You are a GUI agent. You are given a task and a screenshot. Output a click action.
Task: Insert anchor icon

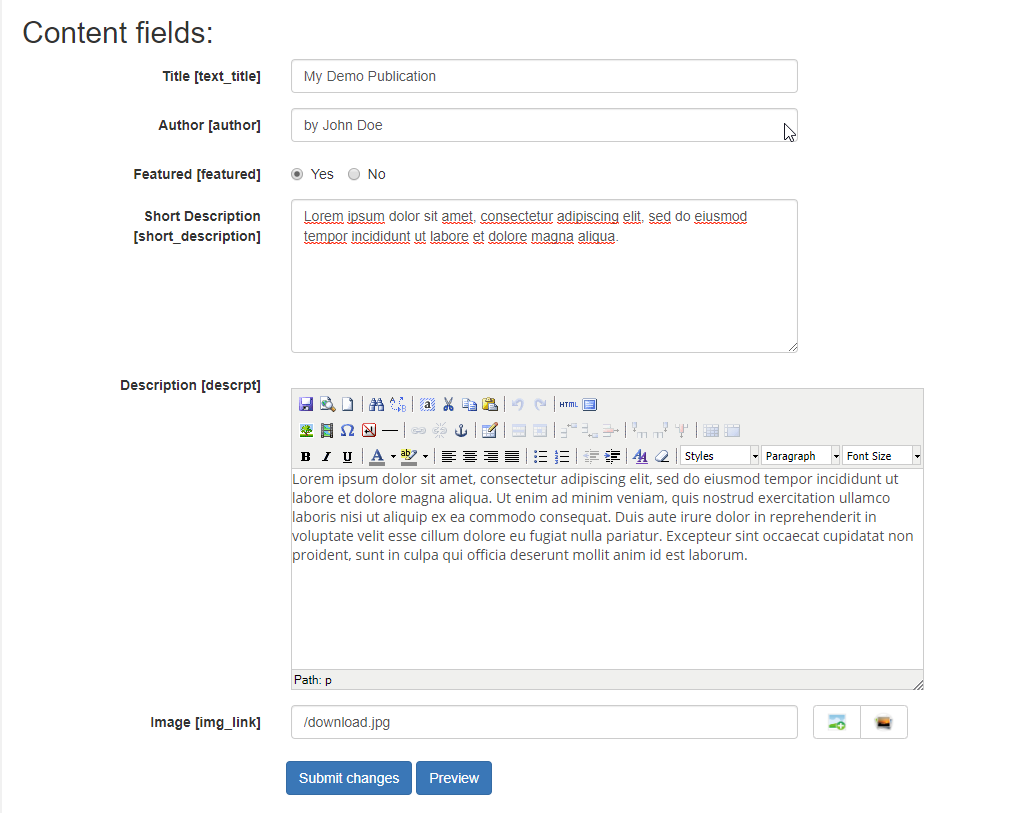[461, 430]
